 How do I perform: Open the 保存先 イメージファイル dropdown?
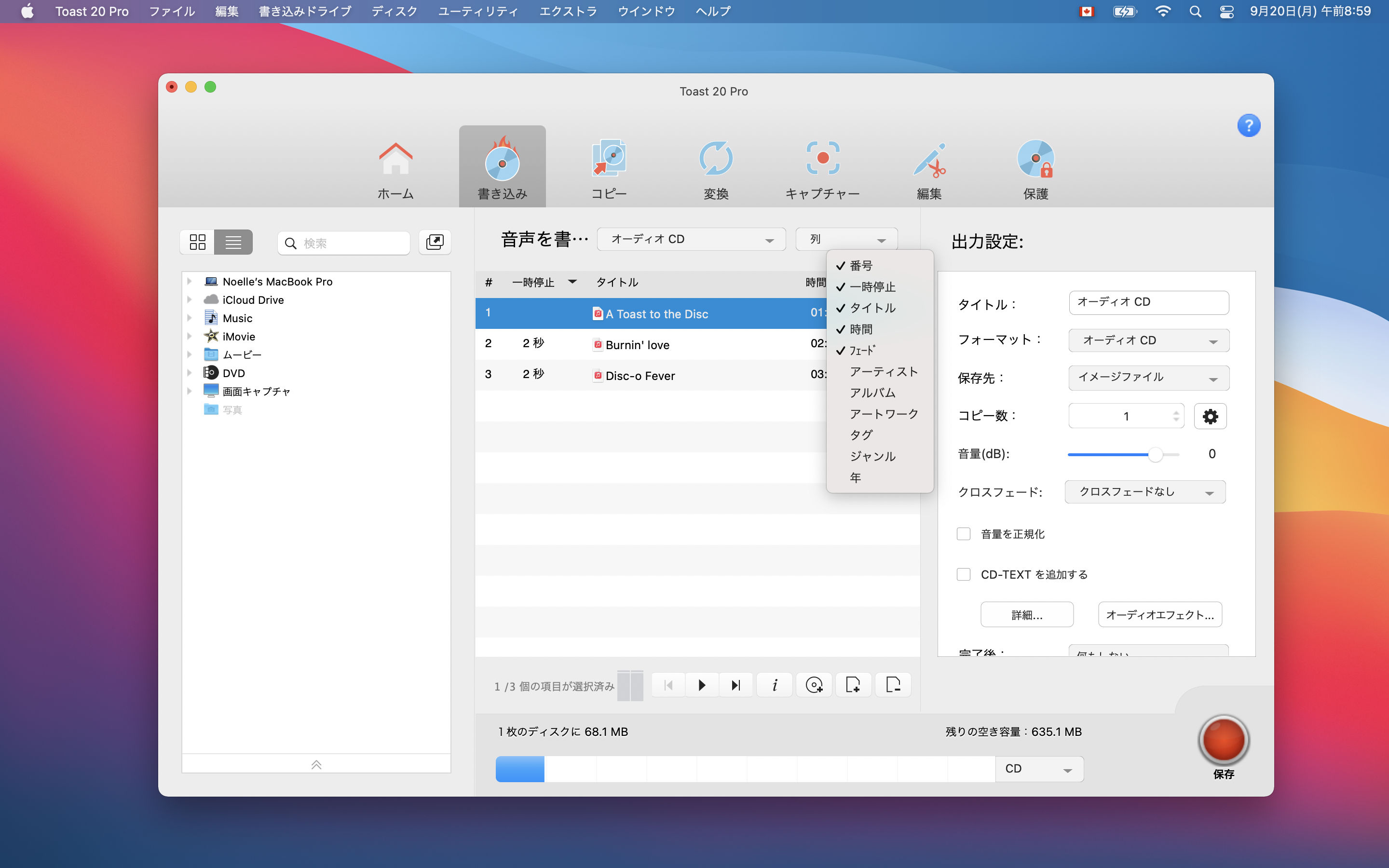pos(1148,378)
